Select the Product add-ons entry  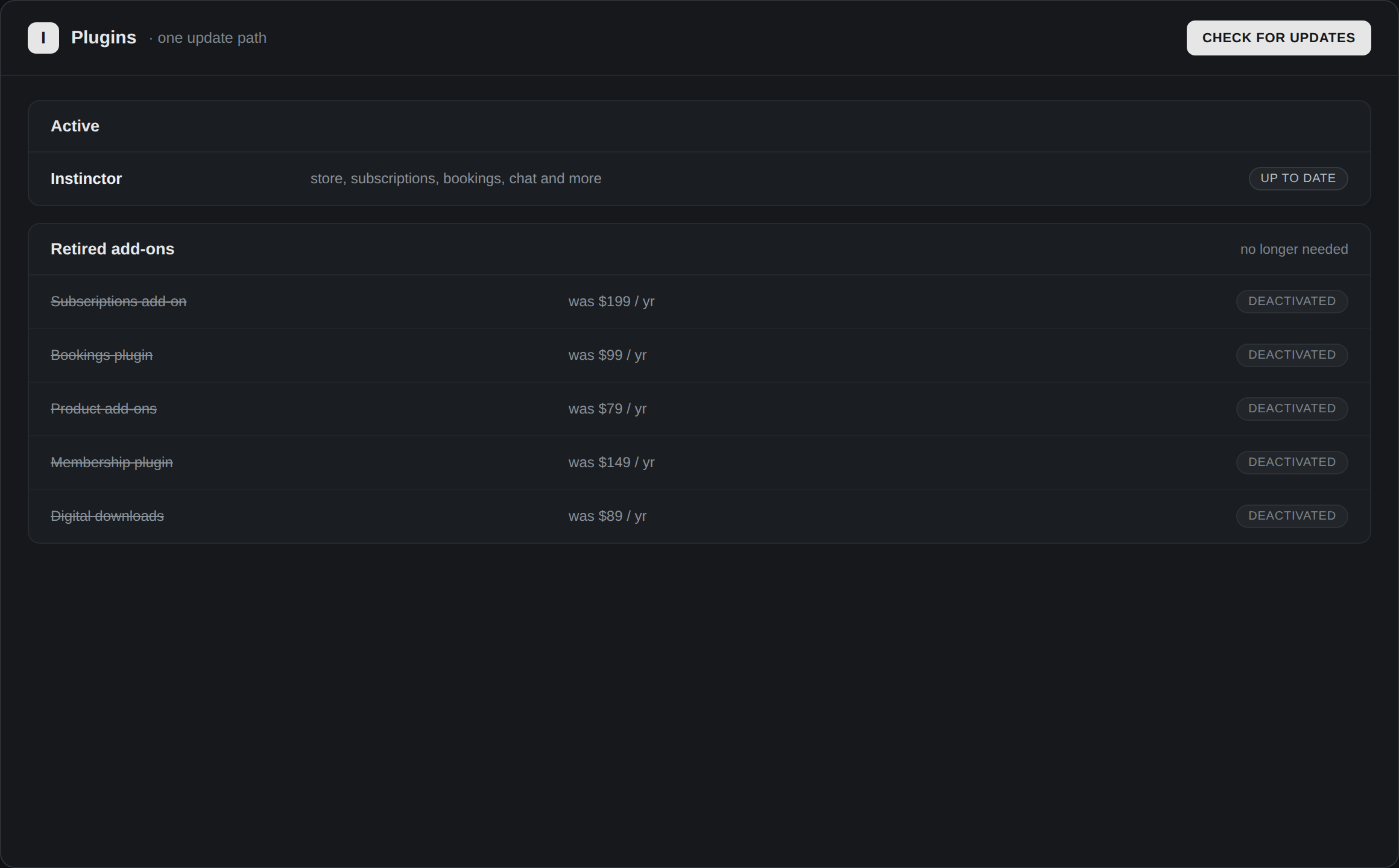click(x=104, y=409)
